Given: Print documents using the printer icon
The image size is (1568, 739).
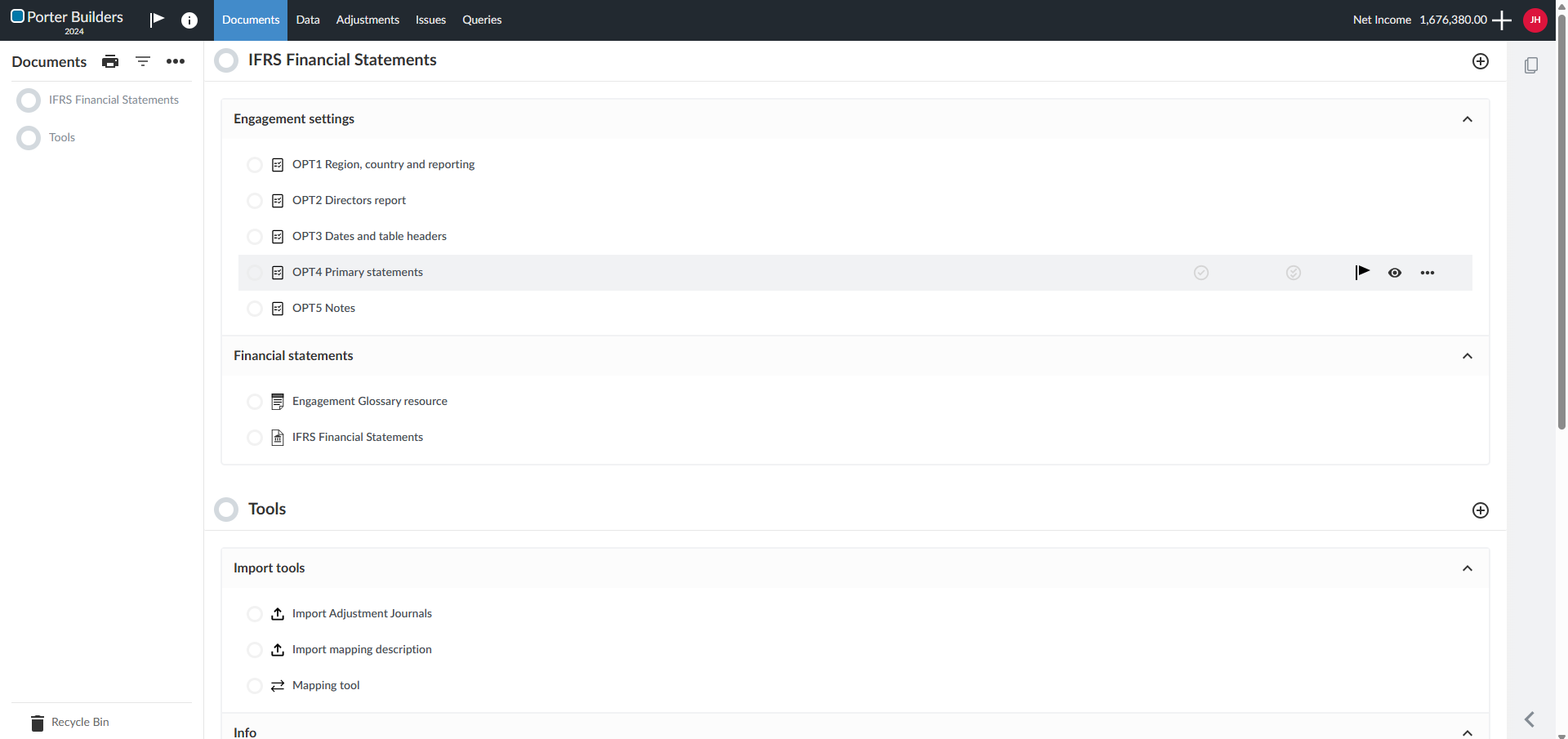Looking at the screenshot, I should click(110, 61).
